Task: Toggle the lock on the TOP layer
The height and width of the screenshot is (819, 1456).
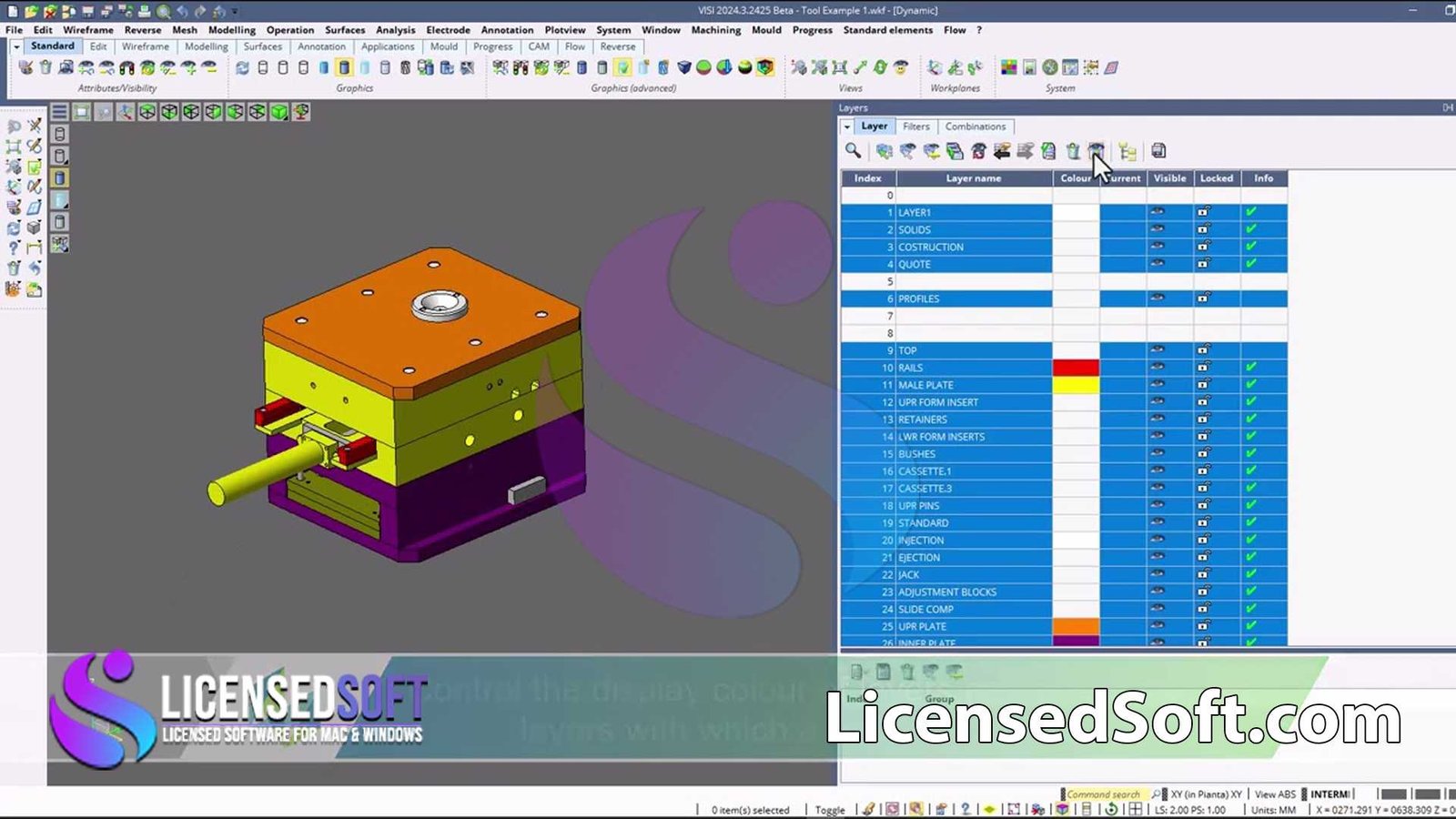Action: pyautogui.click(x=1204, y=350)
